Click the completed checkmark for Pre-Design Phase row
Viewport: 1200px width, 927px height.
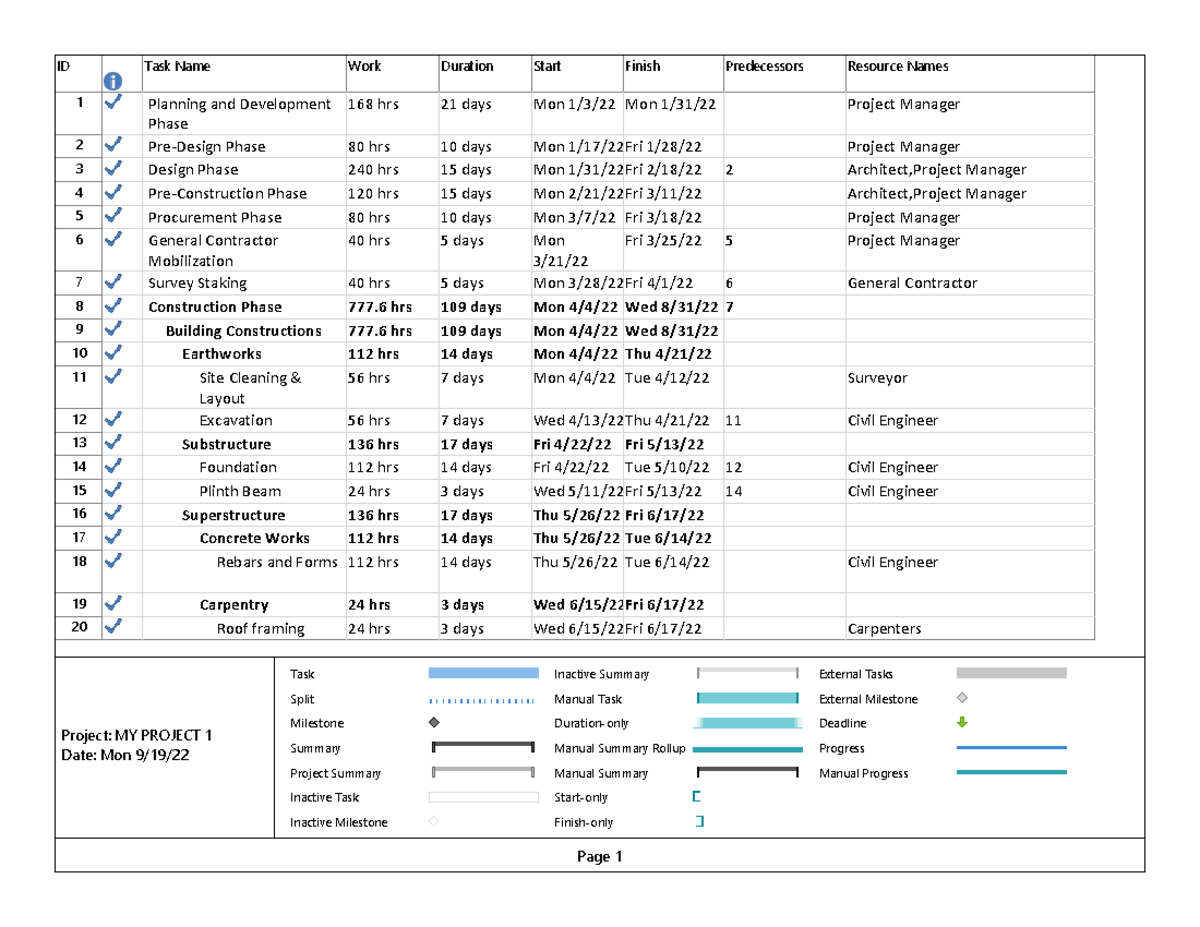pos(113,145)
